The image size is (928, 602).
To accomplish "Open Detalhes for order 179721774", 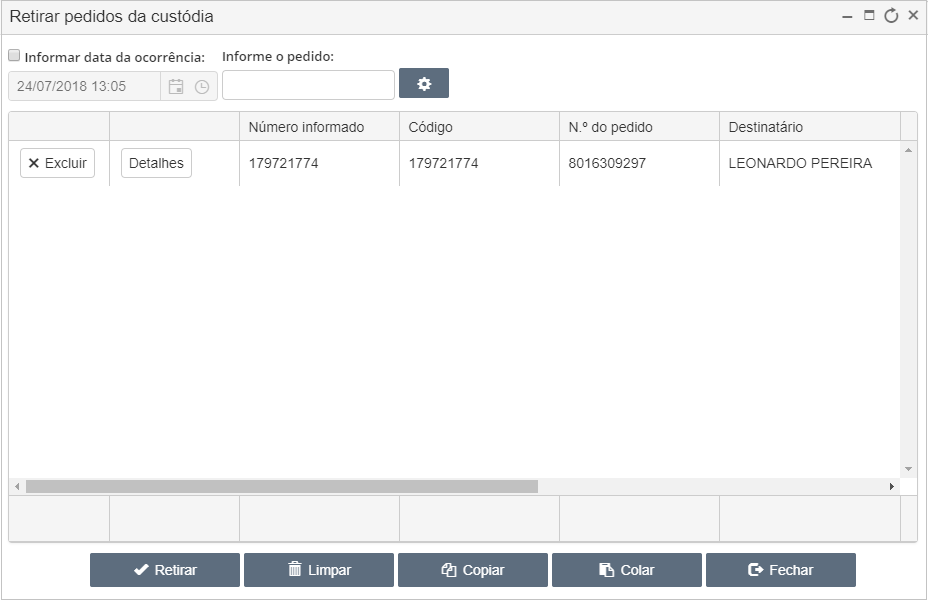I will pyautogui.click(x=156, y=163).
